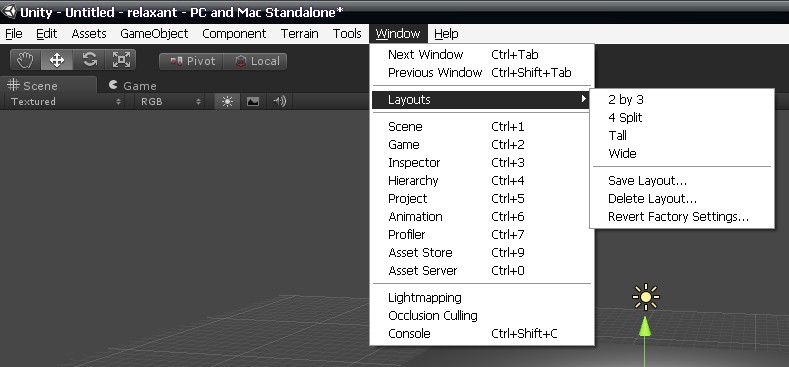Viewport: 789px width, 367px height.
Task: Open the Asset Store entry
Action: 482,252
